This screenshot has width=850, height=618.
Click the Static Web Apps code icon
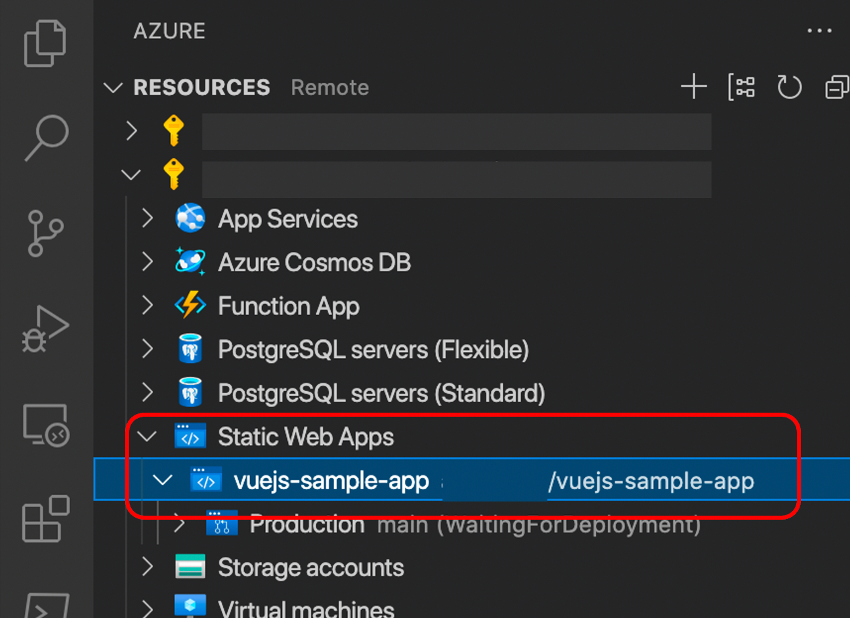point(192,436)
